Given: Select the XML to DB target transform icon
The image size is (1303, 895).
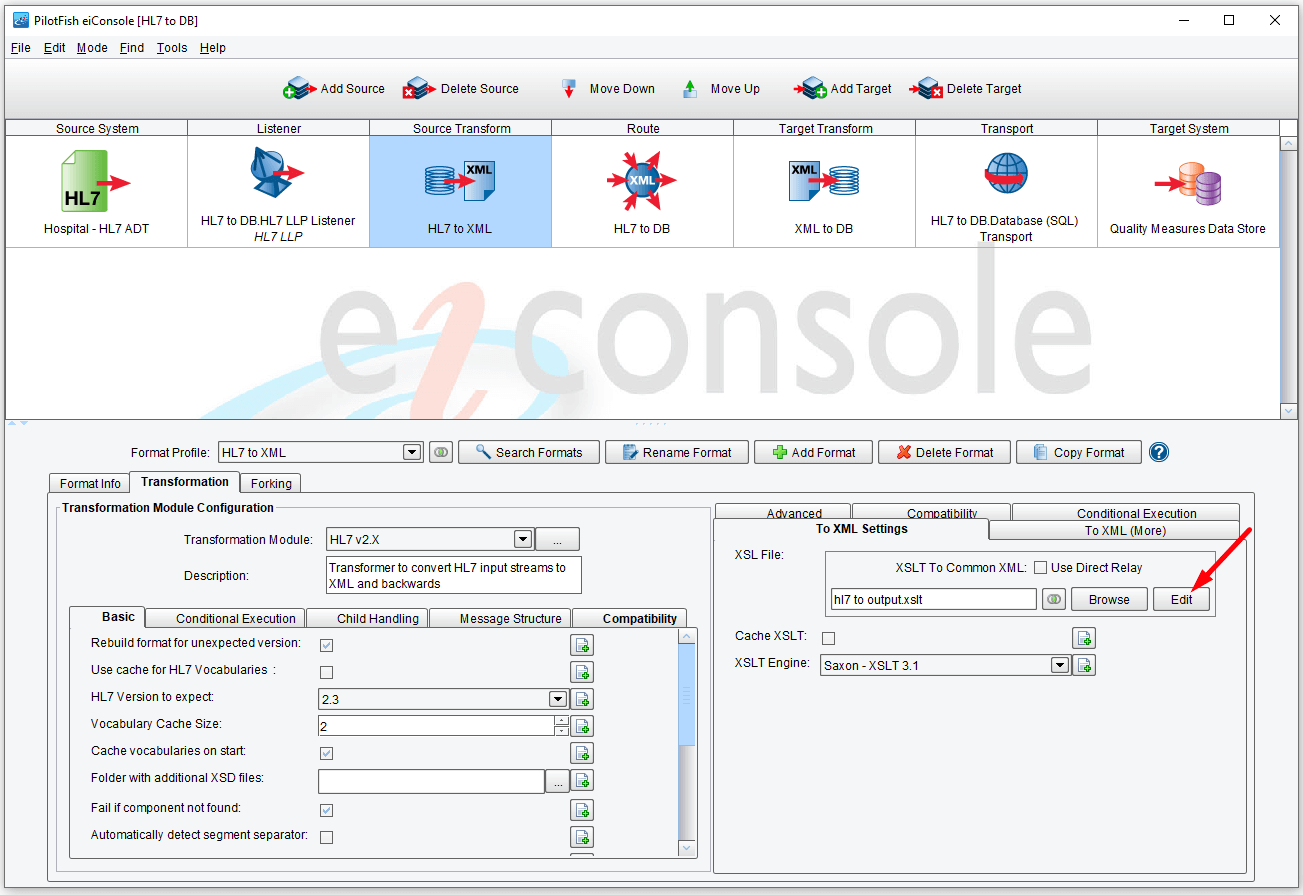Looking at the screenshot, I should (x=824, y=180).
